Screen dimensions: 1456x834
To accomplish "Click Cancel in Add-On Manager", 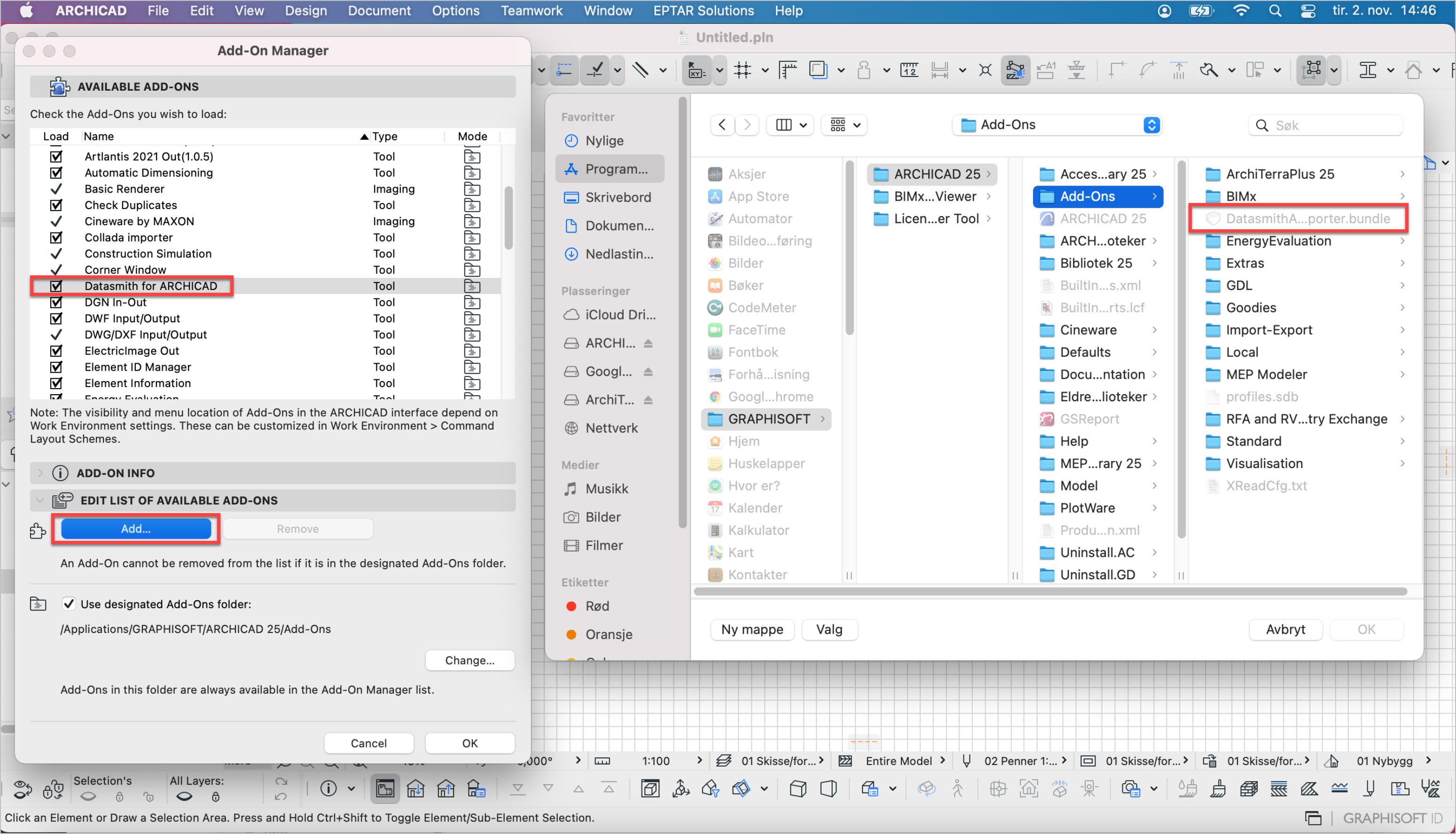I will (369, 743).
